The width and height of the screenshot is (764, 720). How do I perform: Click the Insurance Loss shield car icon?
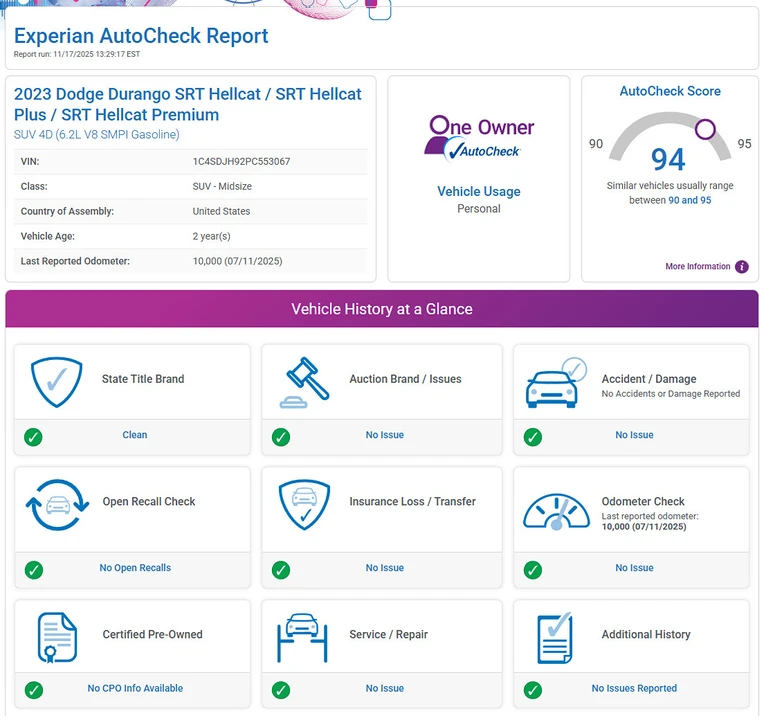(305, 505)
